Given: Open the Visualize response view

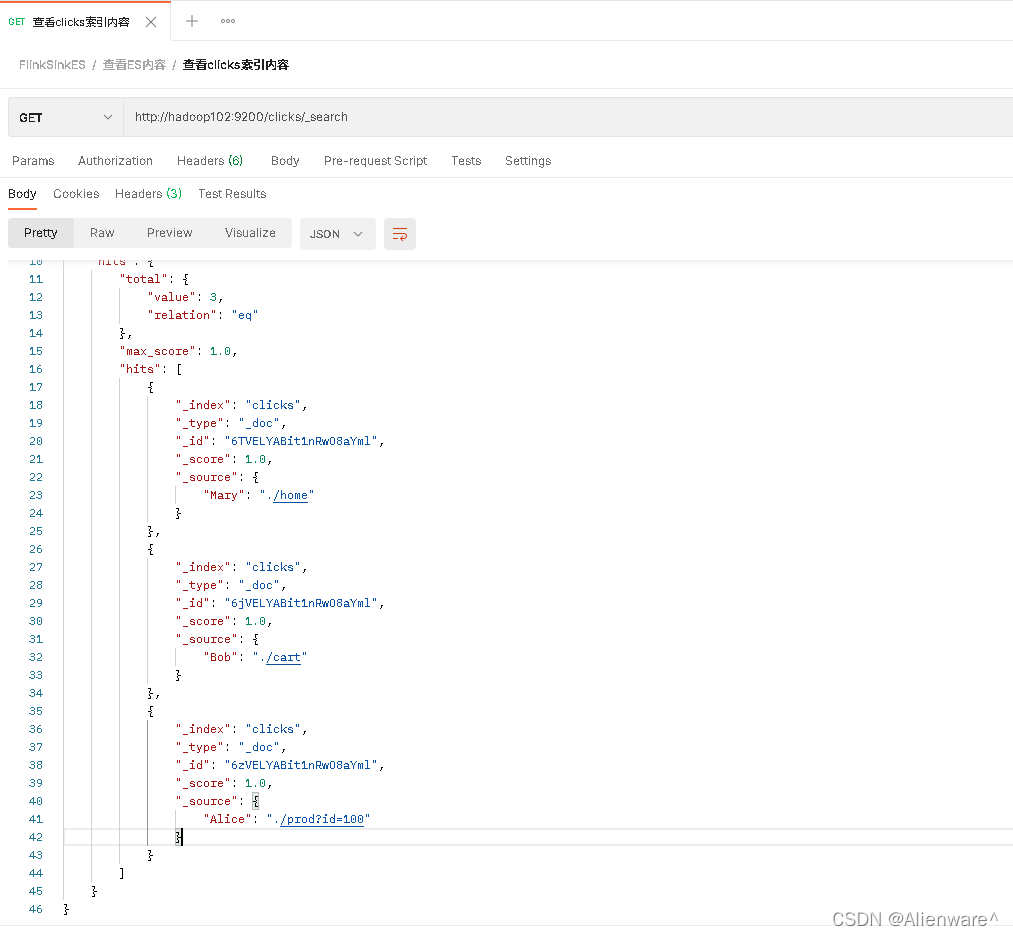Looking at the screenshot, I should coord(250,233).
